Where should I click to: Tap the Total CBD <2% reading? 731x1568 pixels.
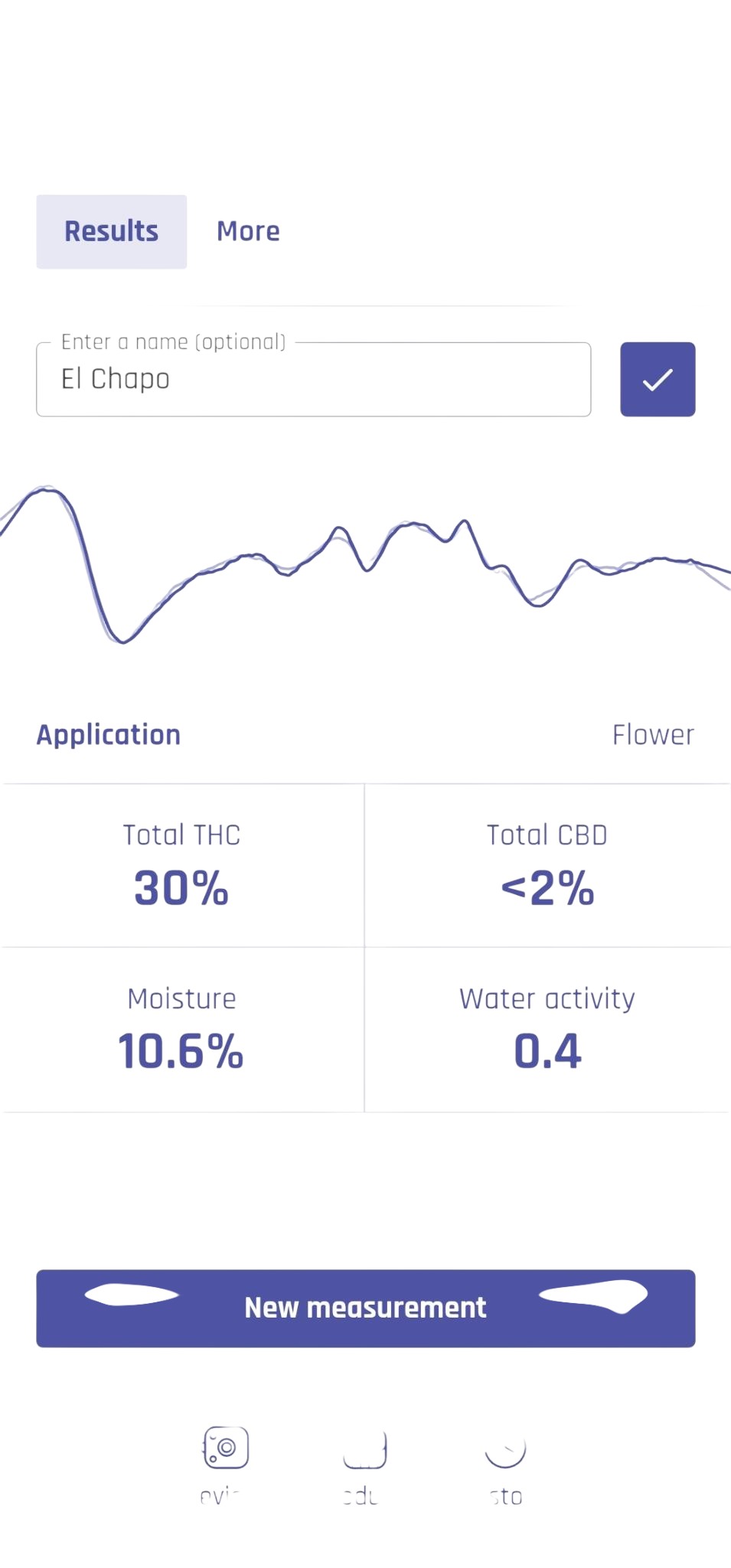547,888
